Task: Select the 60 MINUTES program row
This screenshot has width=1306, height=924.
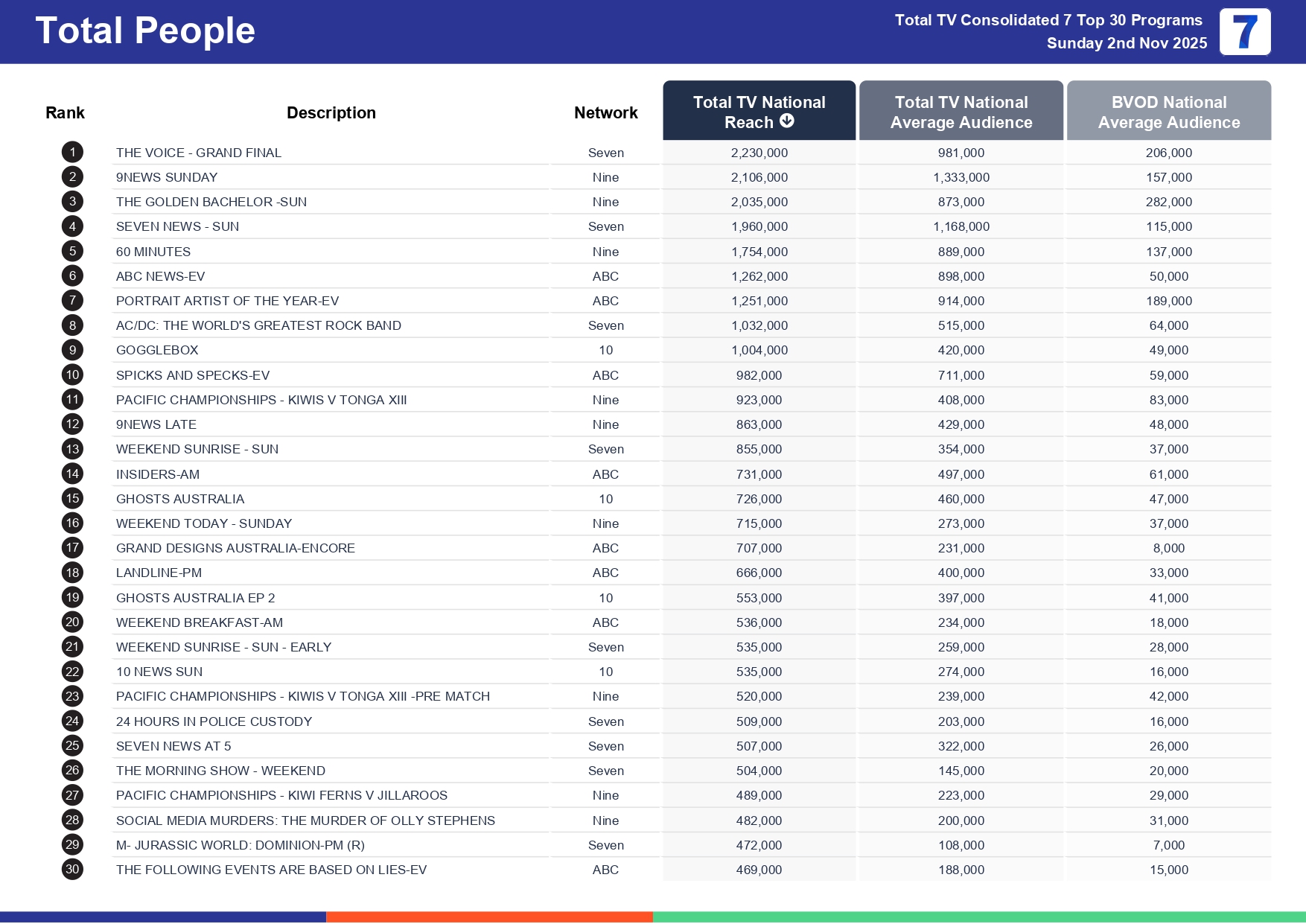Action: pos(153,252)
